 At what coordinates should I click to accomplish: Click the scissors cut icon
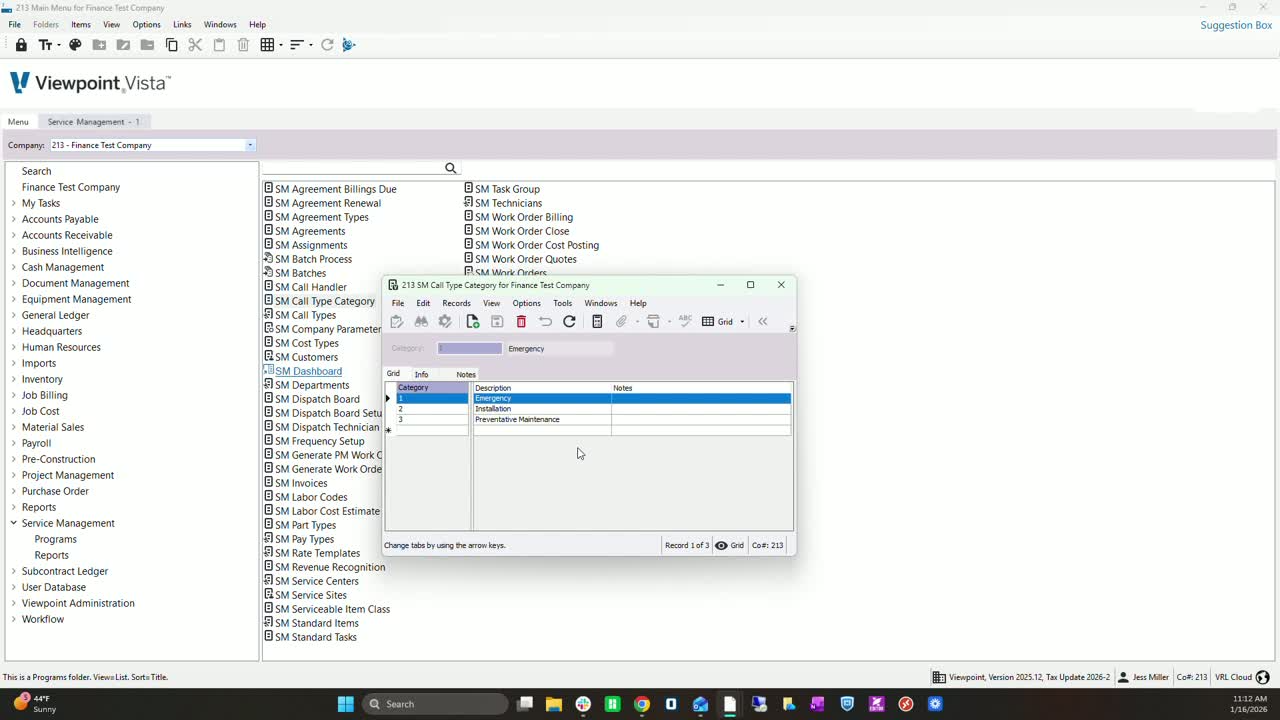click(195, 45)
